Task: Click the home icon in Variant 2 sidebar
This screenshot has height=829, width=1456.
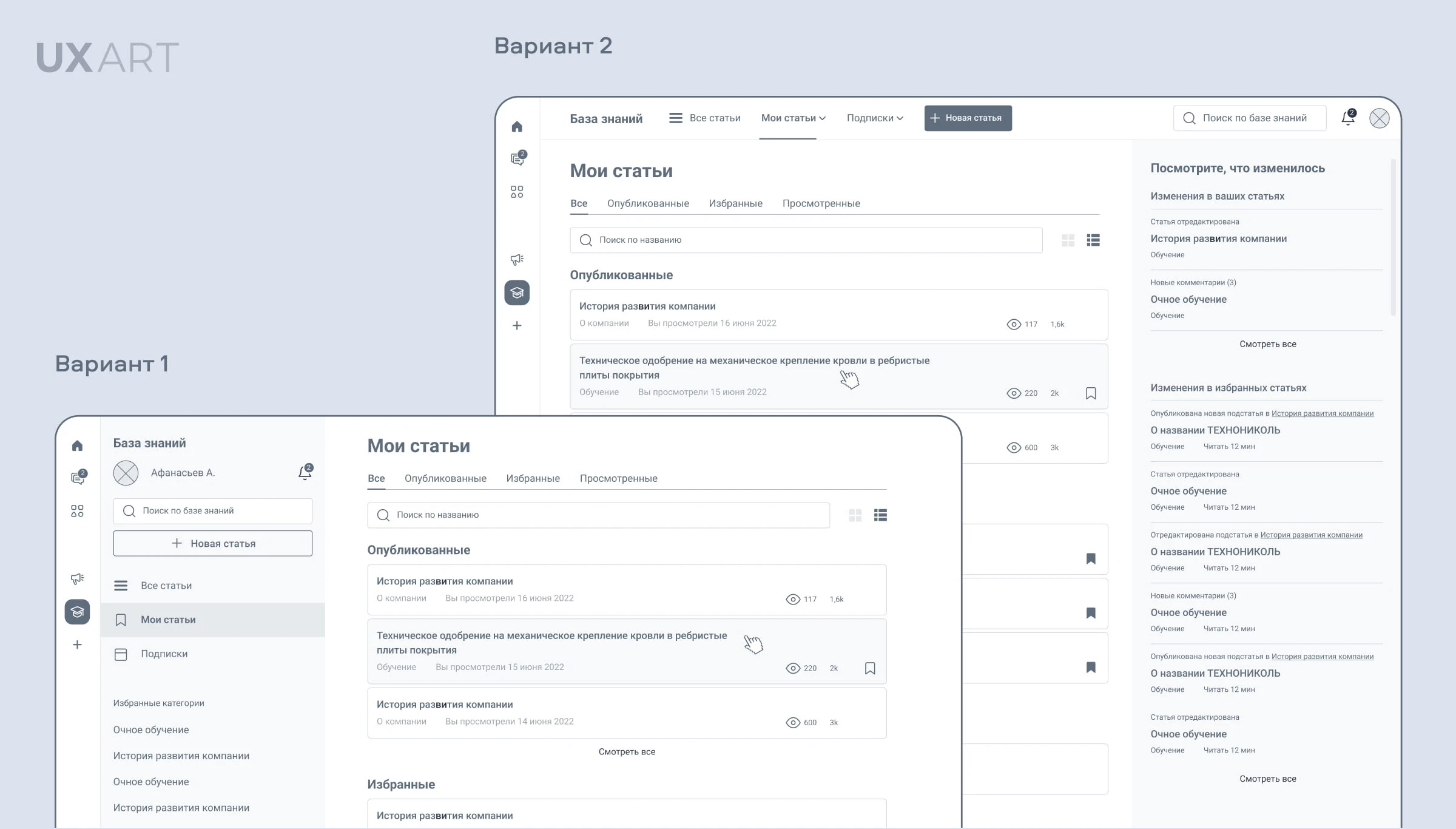Action: click(x=517, y=127)
